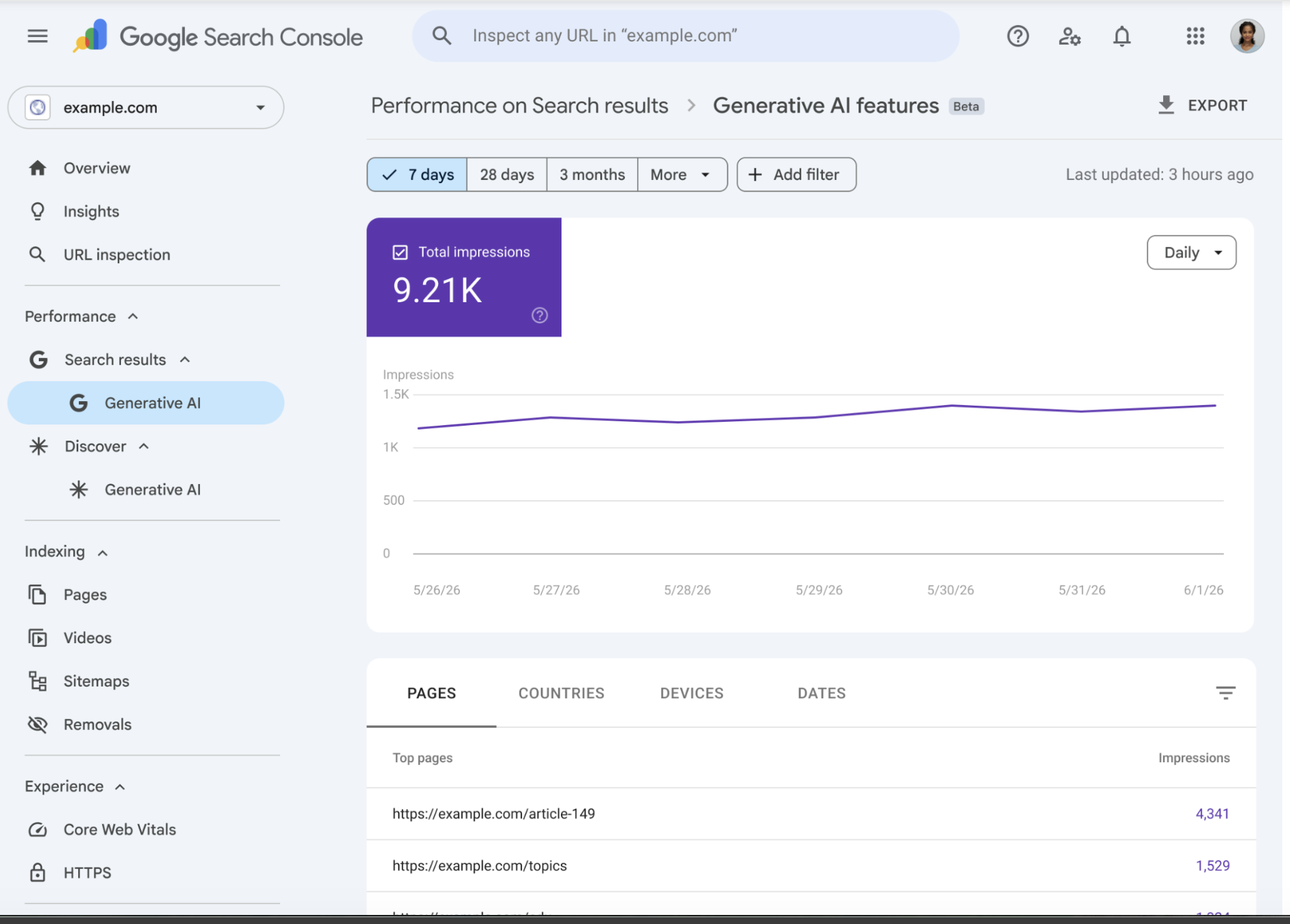Open the table filter rows icon
The width and height of the screenshot is (1290, 924).
click(1225, 693)
